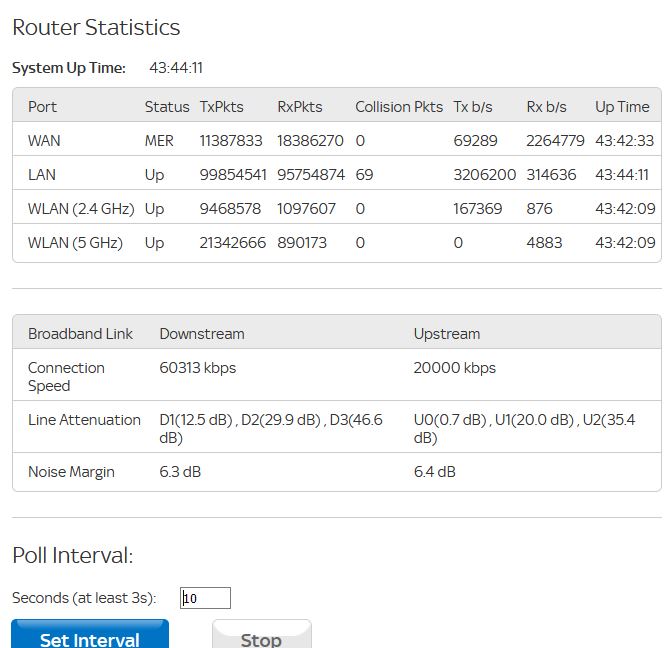Click the Collision Pkts column header

click(x=399, y=107)
